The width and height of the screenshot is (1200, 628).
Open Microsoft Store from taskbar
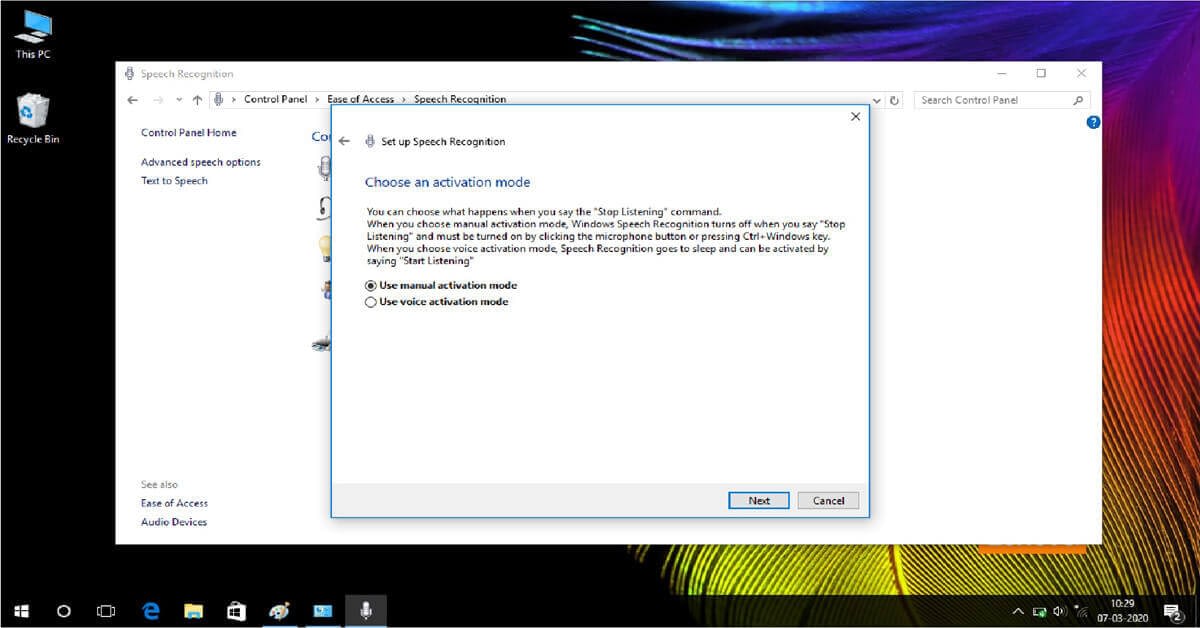tap(237, 610)
